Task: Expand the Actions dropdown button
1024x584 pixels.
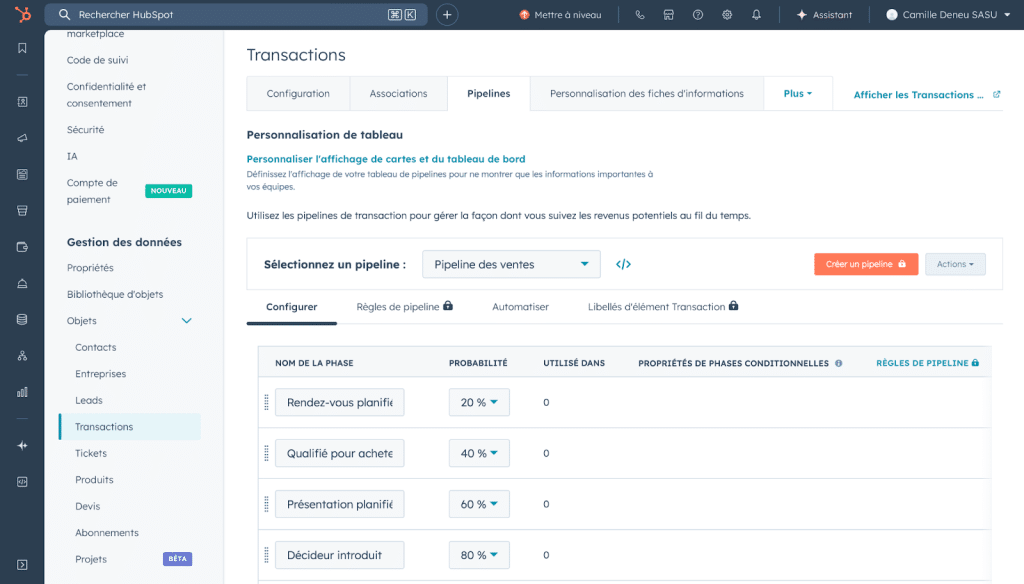Action: point(955,264)
